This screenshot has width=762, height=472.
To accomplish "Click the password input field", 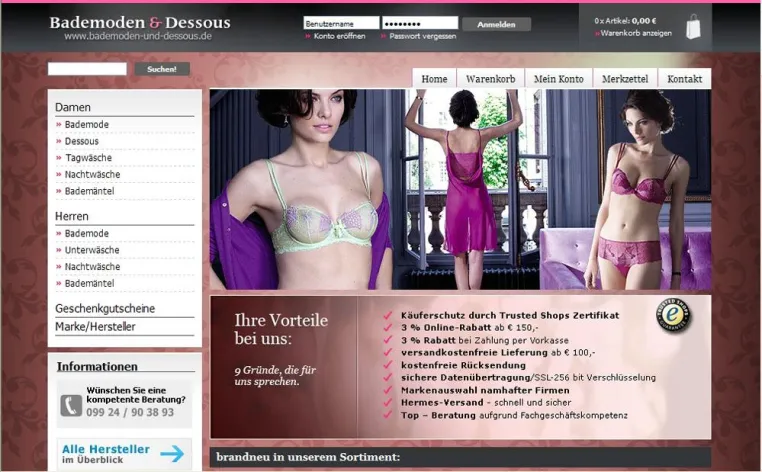I will (x=420, y=23).
